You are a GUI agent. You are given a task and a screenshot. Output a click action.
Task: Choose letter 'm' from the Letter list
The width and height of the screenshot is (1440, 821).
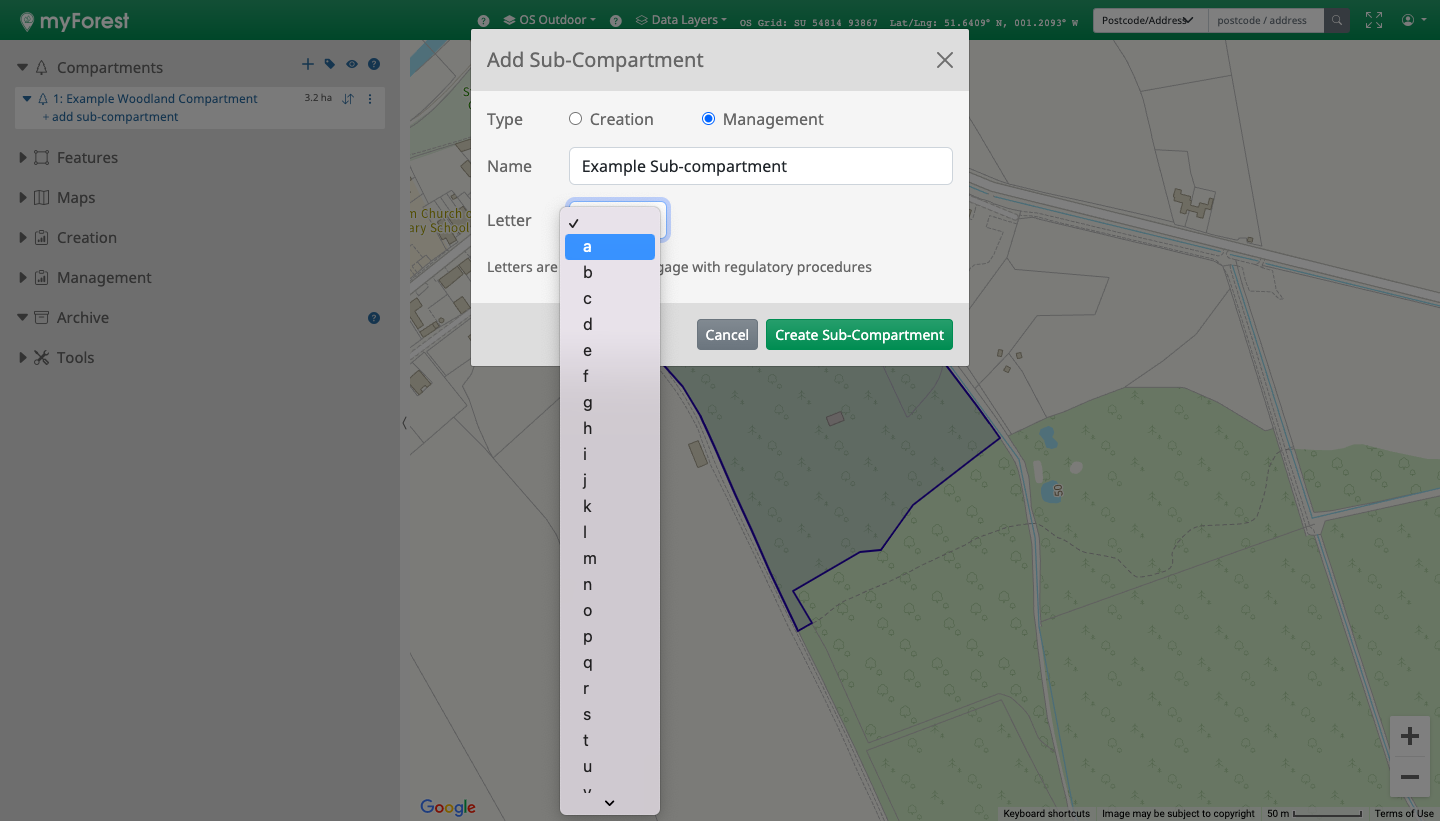coord(590,558)
